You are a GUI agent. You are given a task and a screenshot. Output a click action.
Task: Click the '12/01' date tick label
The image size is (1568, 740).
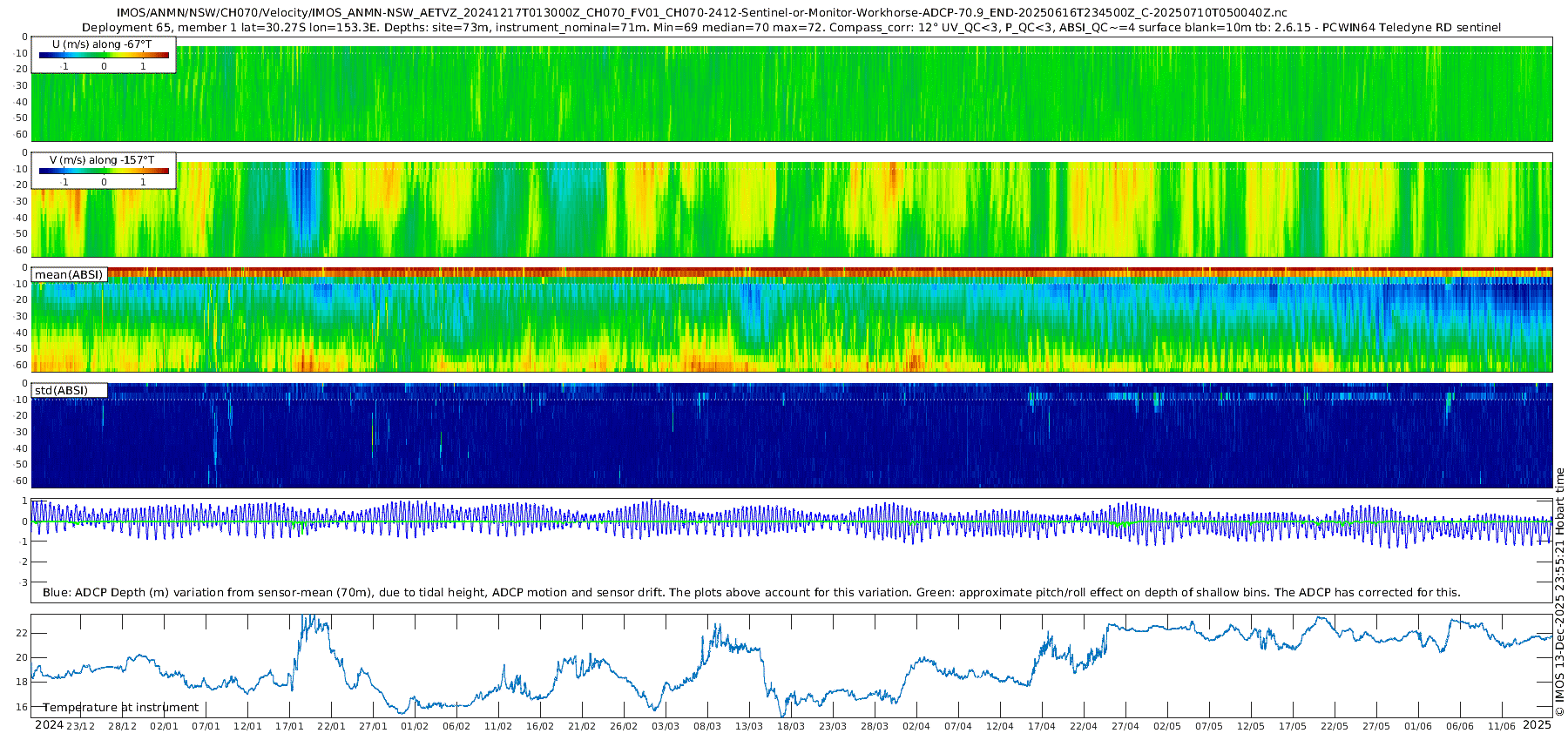point(248,726)
